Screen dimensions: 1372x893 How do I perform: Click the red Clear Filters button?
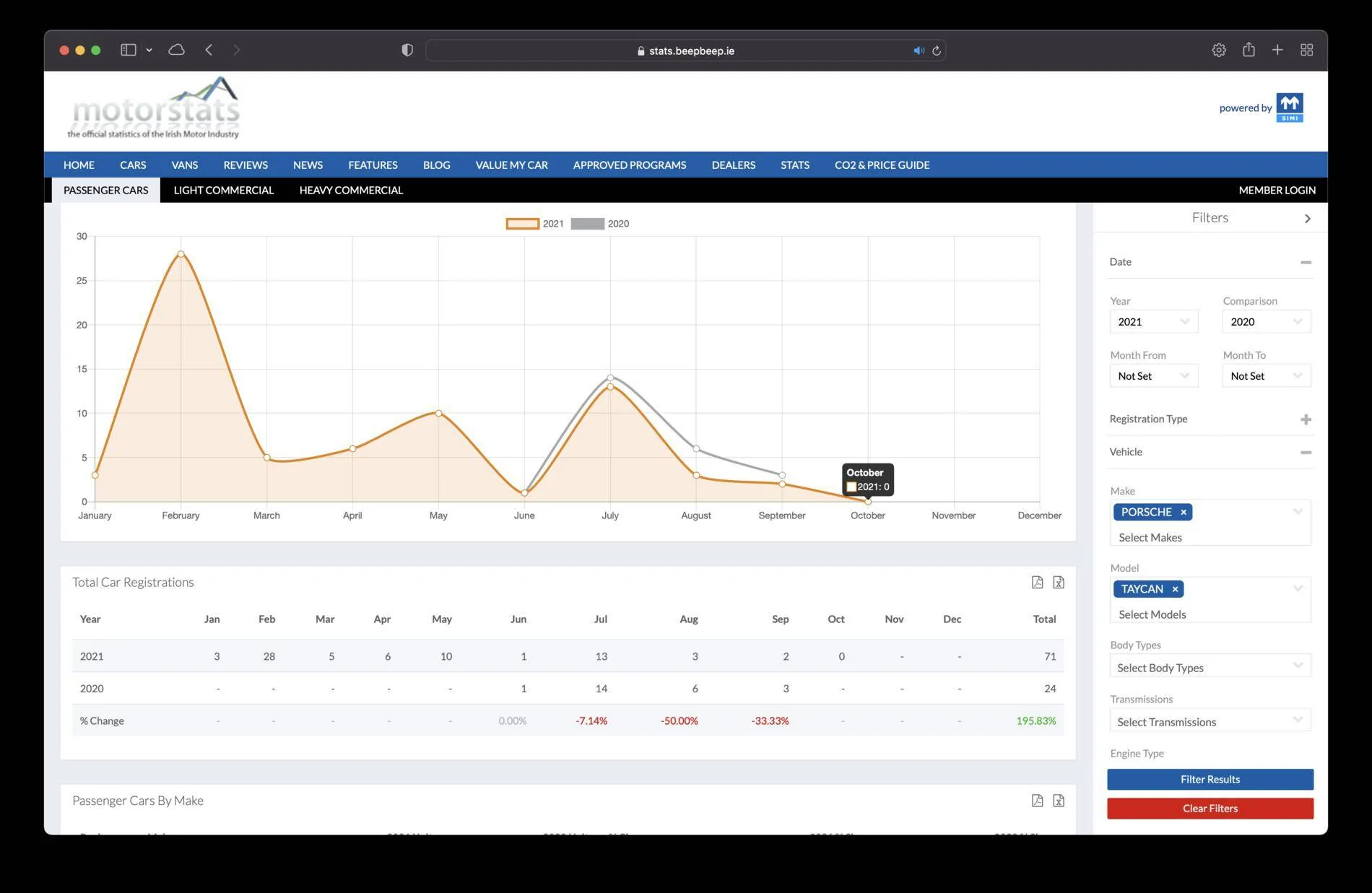(x=1210, y=809)
